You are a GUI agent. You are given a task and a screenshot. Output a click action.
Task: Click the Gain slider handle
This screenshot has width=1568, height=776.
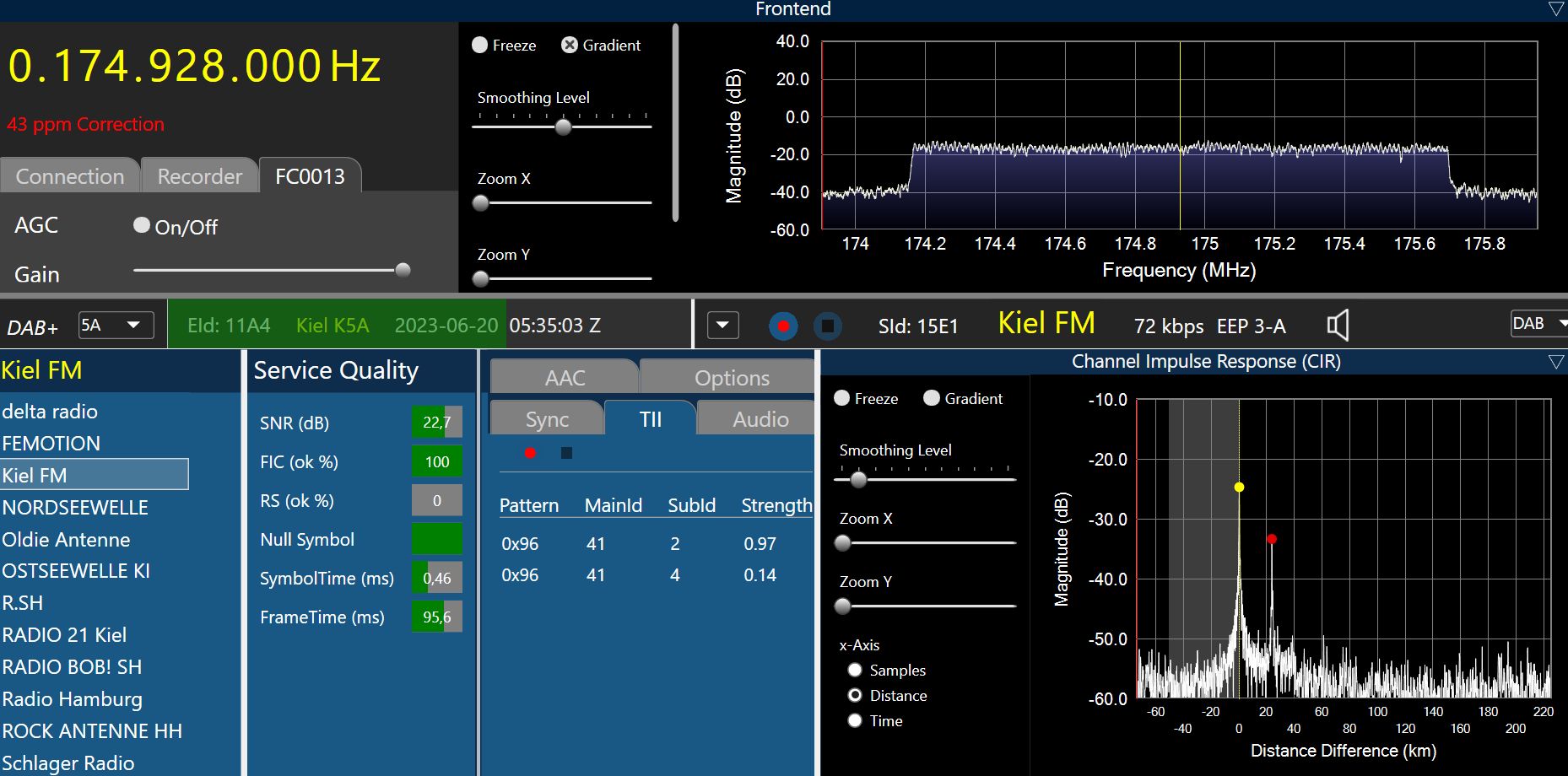coord(403,270)
